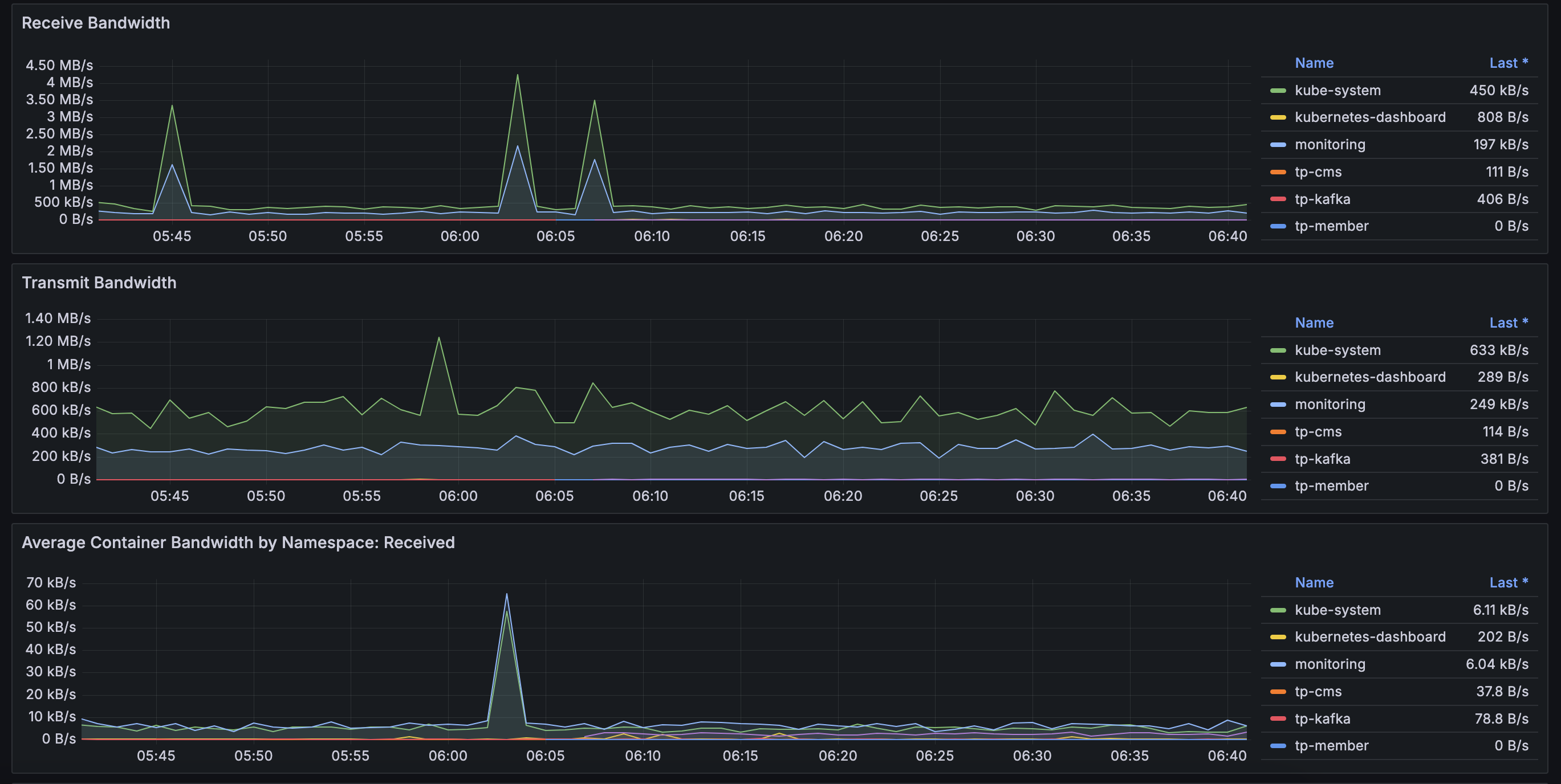1561x784 pixels.
Task: Toggle monitoring series in Average Container Bandwidth legend
Action: click(1330, 664)
